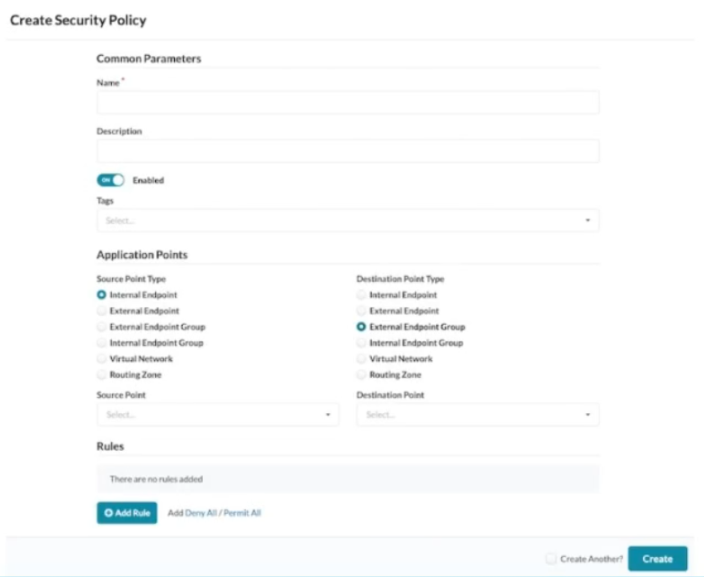Select Routing Zone destination point type

click(361, 374)
